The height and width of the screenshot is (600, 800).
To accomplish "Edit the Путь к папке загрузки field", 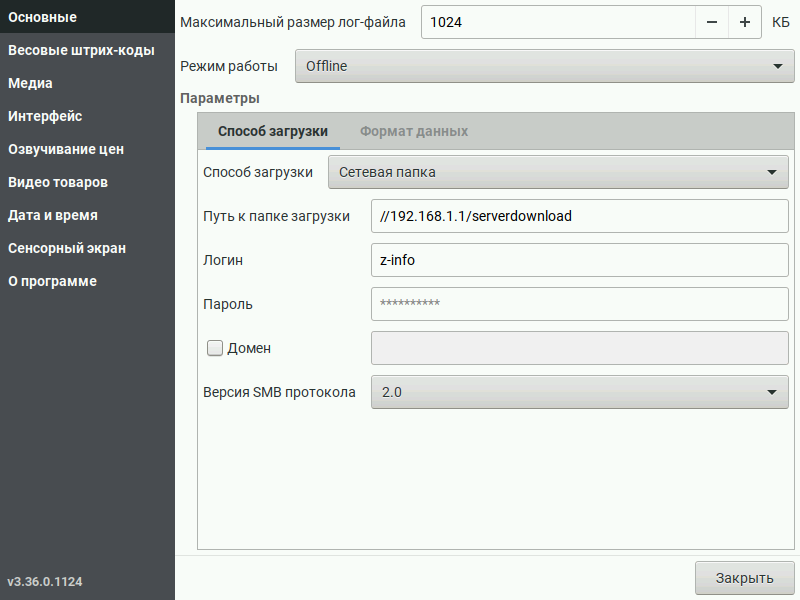I will pyautogui.click(x=580, y=216).
